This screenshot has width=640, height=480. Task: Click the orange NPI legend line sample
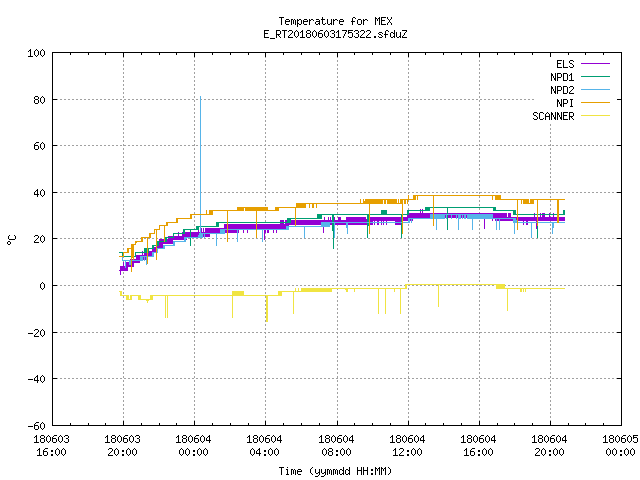(595, 103)
